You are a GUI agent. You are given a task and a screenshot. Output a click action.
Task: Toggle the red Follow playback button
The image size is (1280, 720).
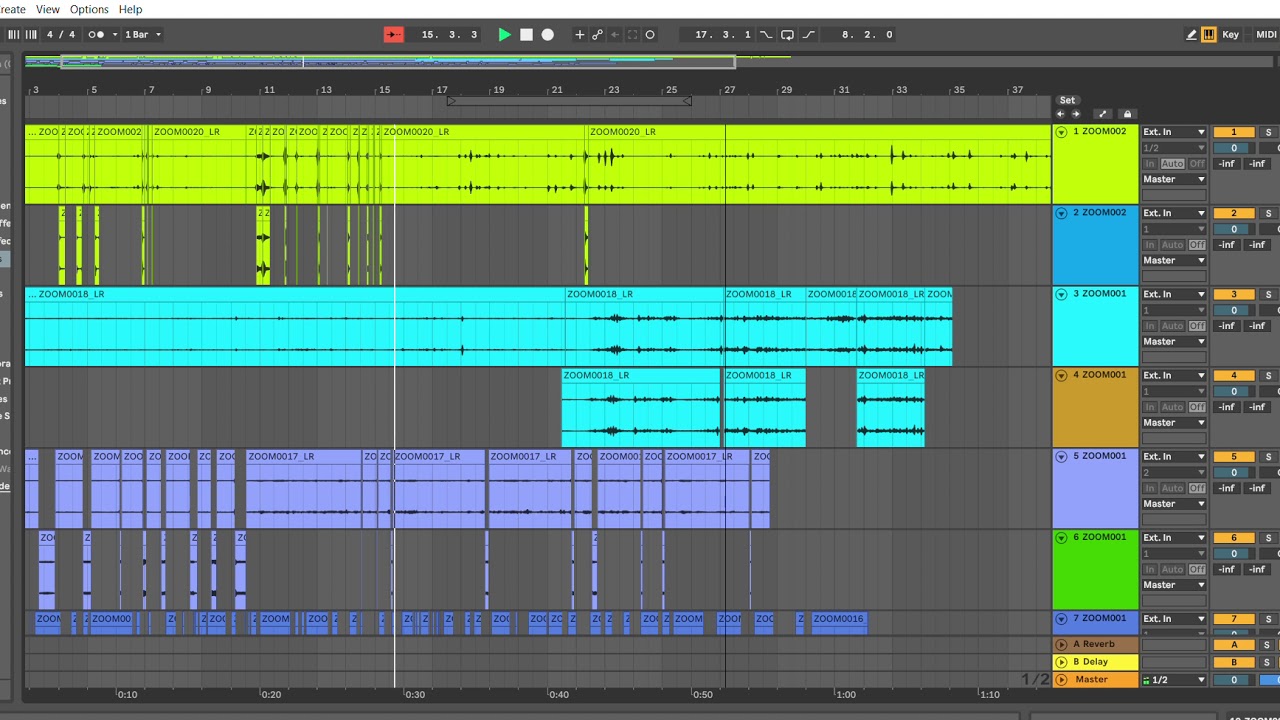394,34
